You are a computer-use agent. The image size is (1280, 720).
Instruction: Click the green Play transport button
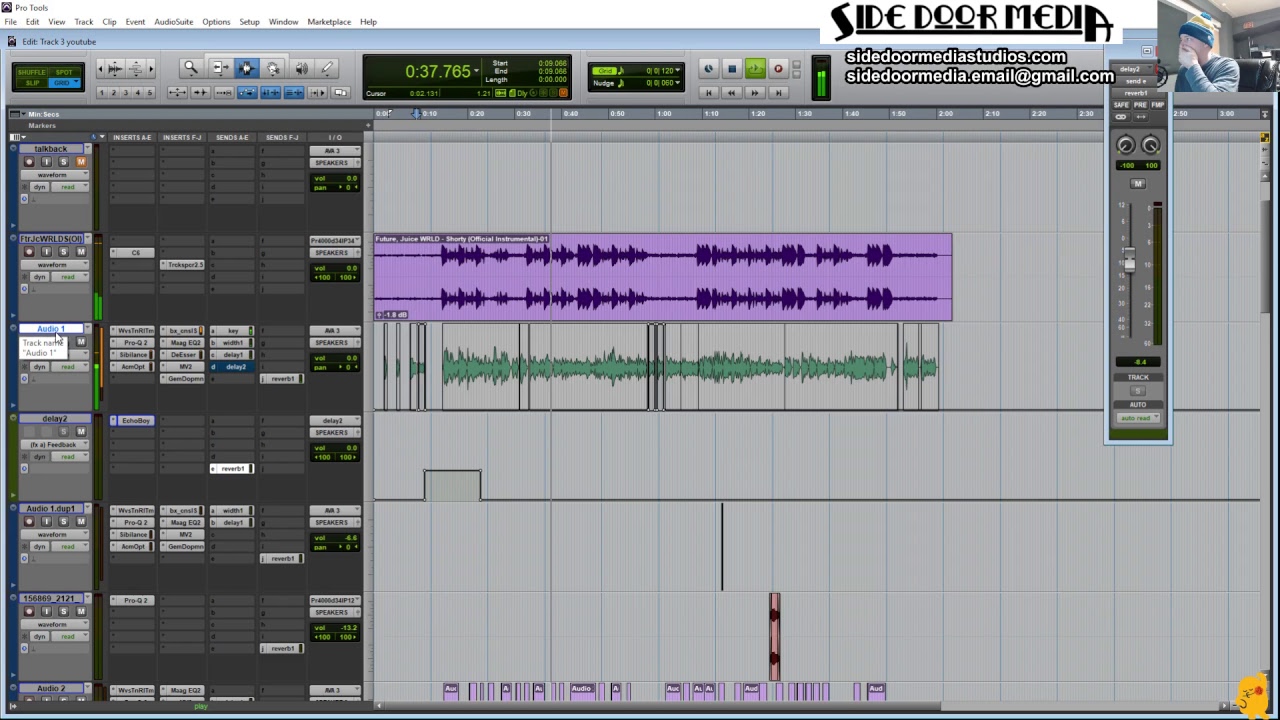755,69
